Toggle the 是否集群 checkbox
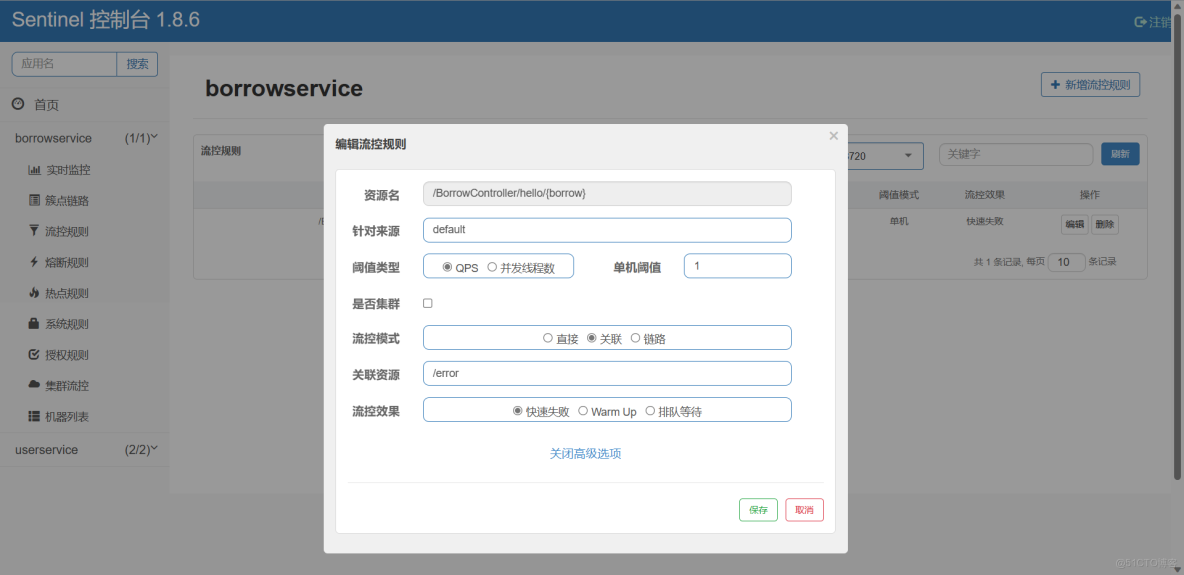The width and height of the screenshot is (1184, 575). (x=427, y=303)
